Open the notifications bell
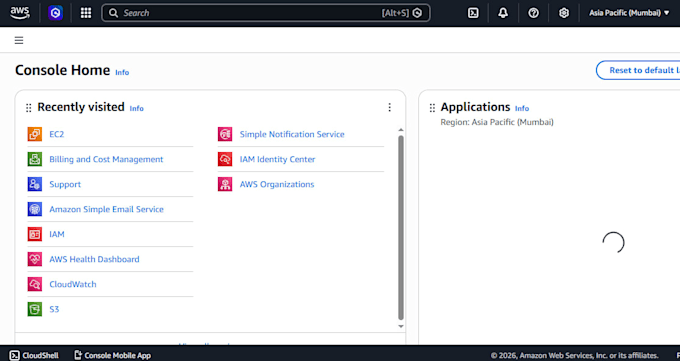Viewport: 680px width, 361px height. pos(503,13)
